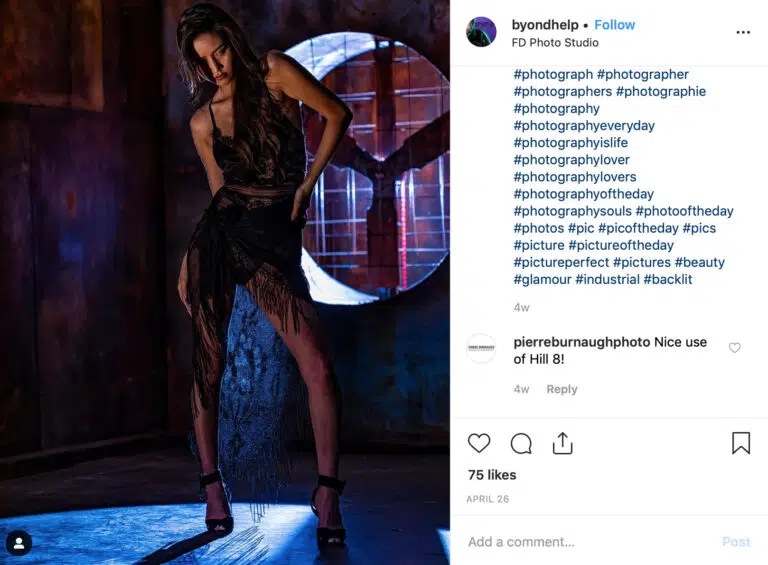Show tagged people icon on photo
Viewport: 768px width, 565px height.
[19, 543]
